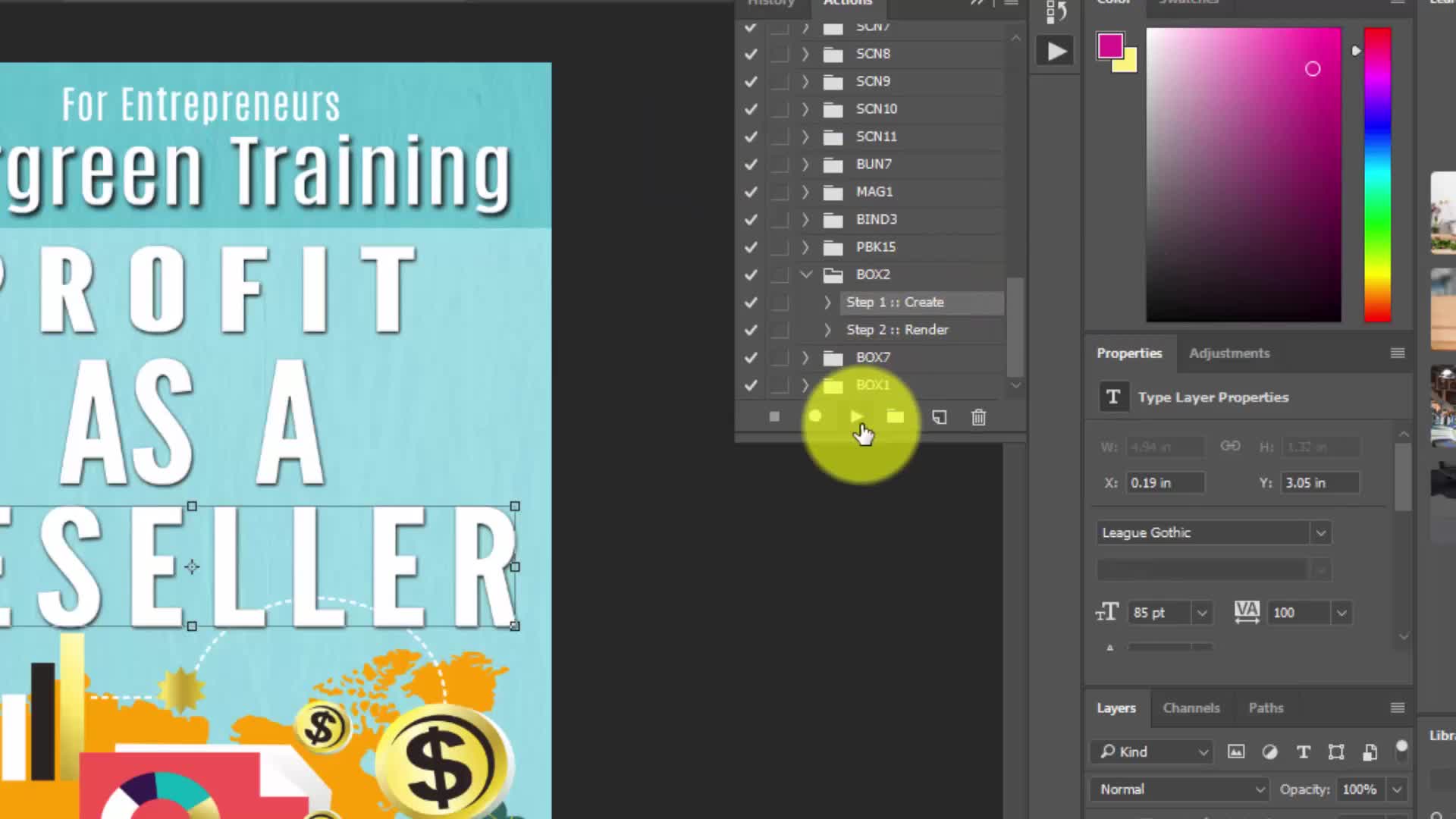Screen dimensions: 1456x819
Task: Toggle the checkmark for Step 1 :: Create
Action: click(x=751, y=303)
